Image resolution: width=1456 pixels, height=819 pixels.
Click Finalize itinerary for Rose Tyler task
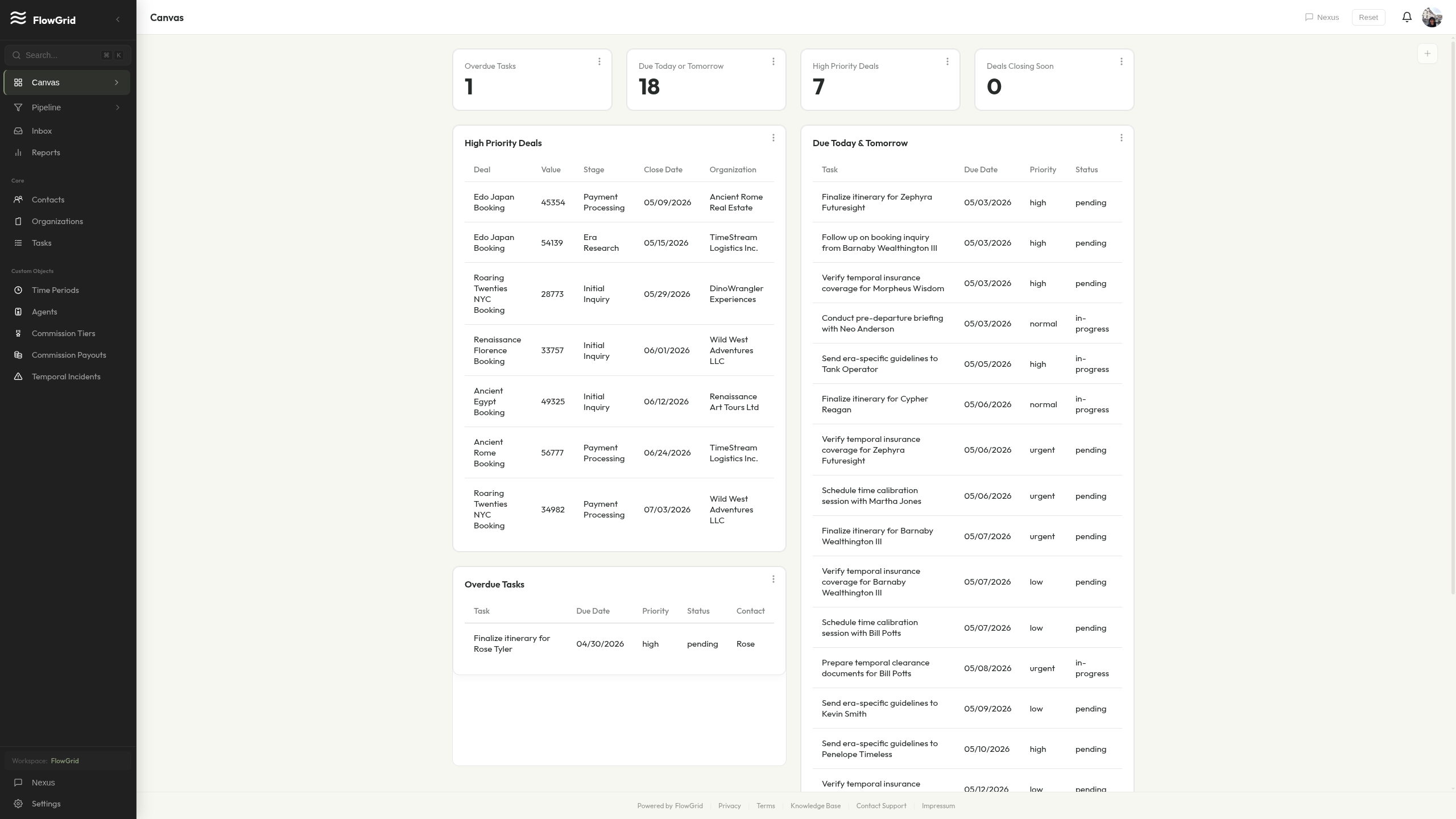click(512, 644)
